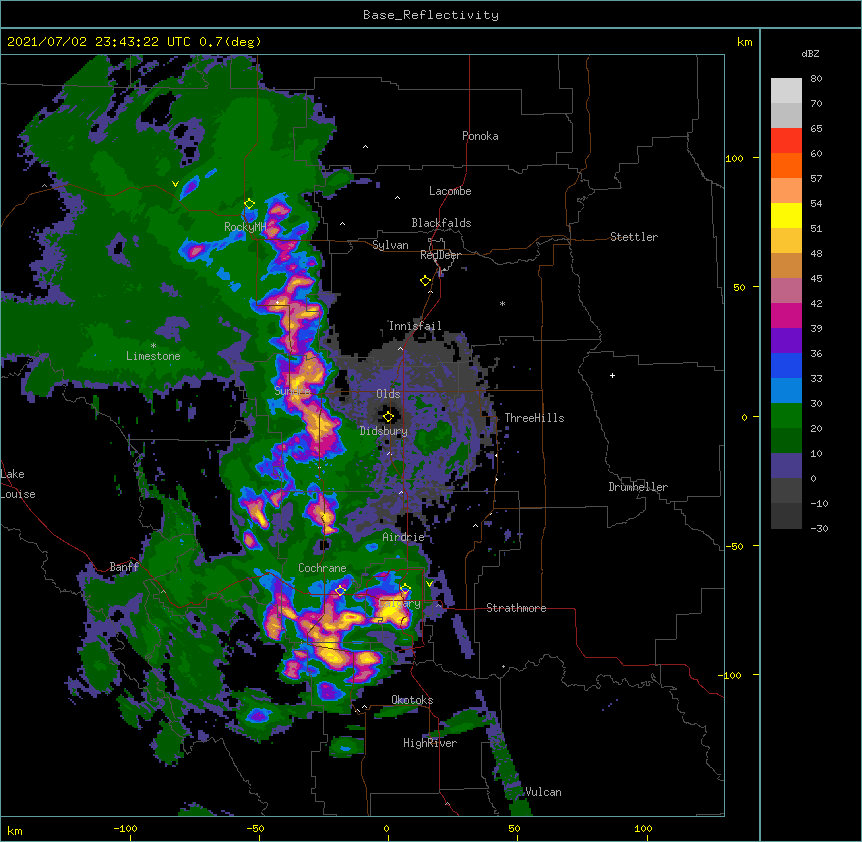Screen dimensions: 862x842
Task: Click the white plus marker north of Drumheller
Action: click(612, 375)
